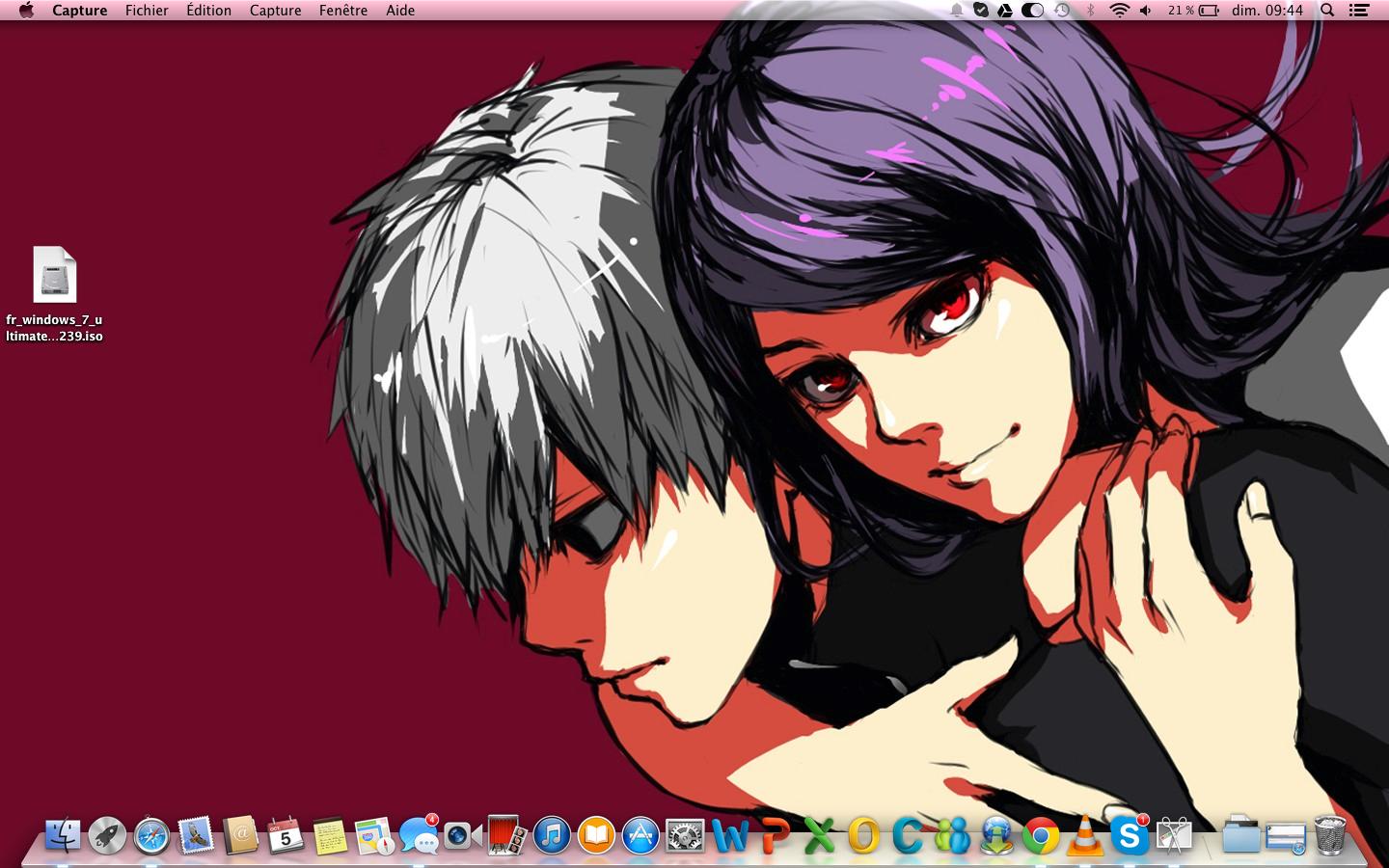Open globe download app in dock
This screenshot has width=1389, height=868.
996,835
